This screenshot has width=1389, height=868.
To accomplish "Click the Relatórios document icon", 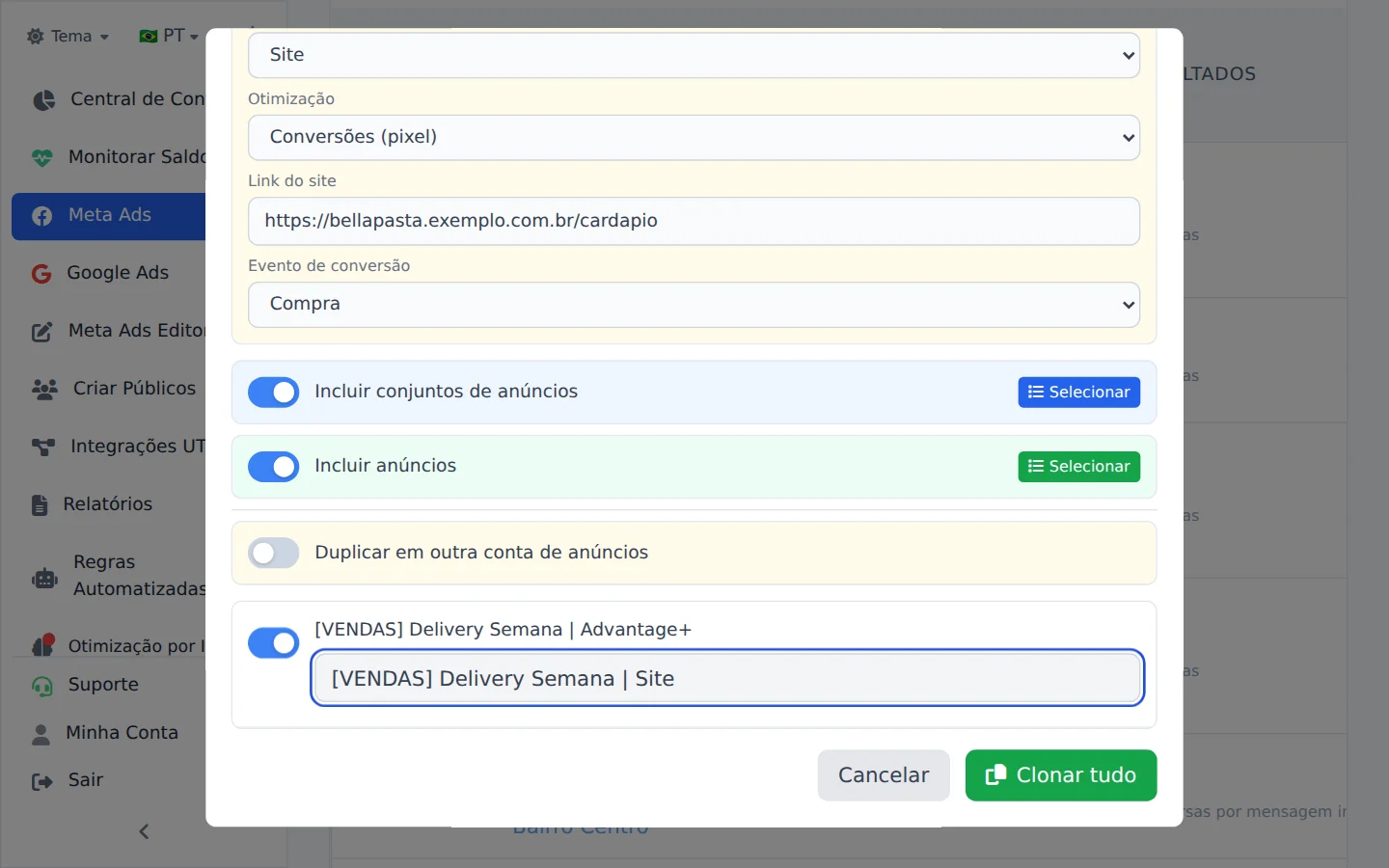I will pyautogui.click(x=40, y=504).
